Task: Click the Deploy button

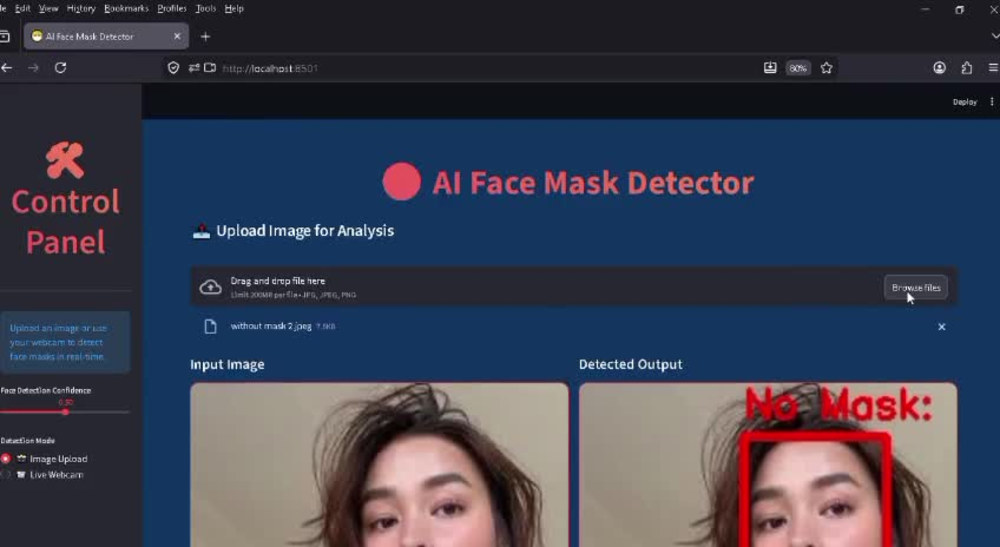Action: pyautogui.click(x=964, y=102)
